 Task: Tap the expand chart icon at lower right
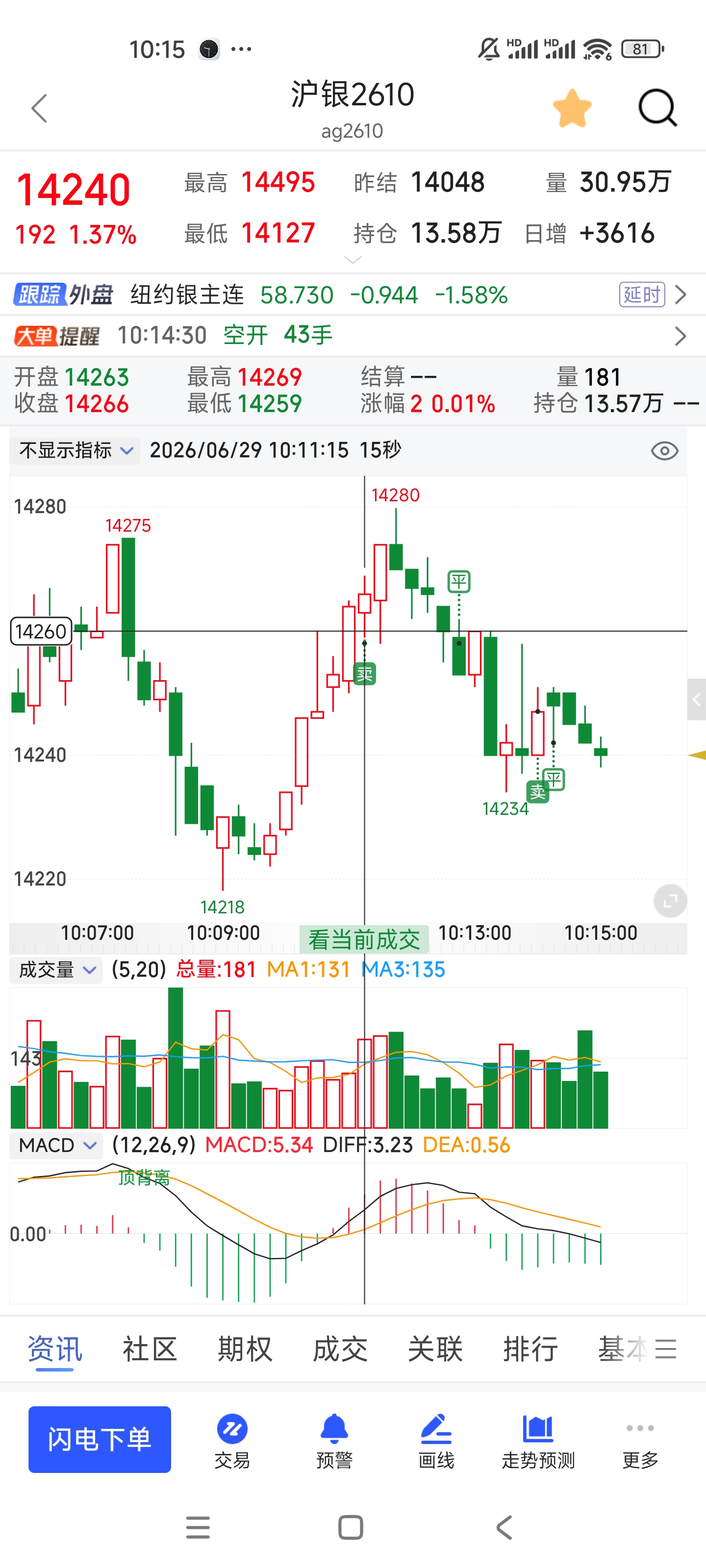670,901
